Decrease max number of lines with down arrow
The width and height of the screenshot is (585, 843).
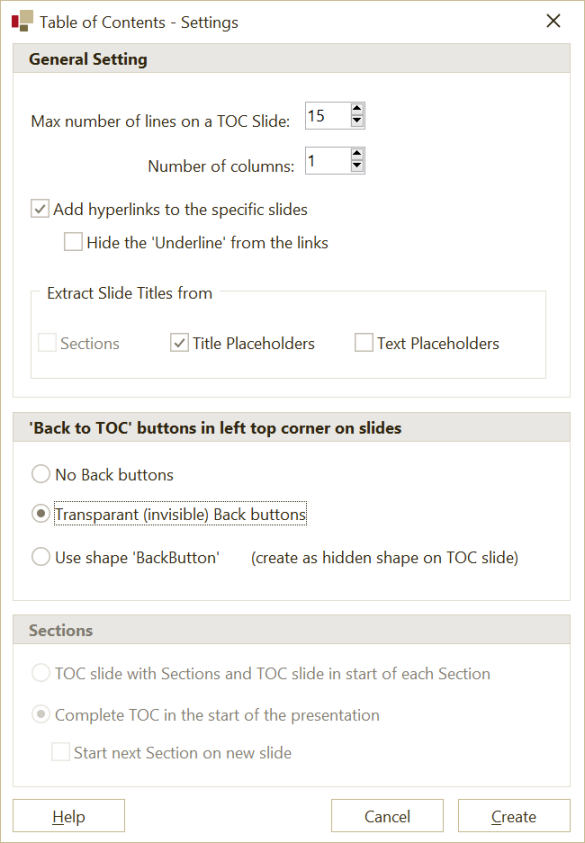click(355, 121)
